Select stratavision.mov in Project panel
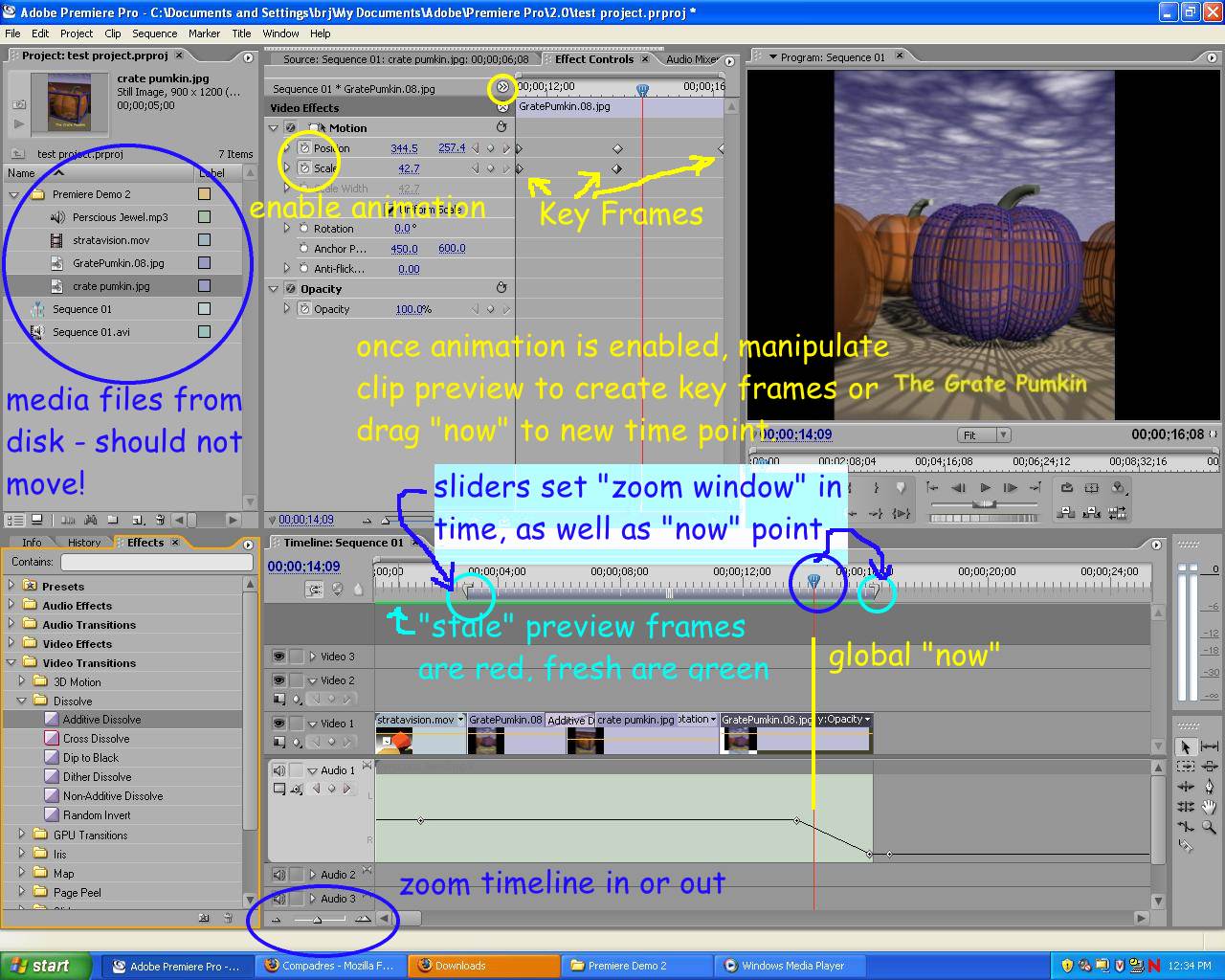The height and width of the screenshot is (980, 1225). coord(111,240)
